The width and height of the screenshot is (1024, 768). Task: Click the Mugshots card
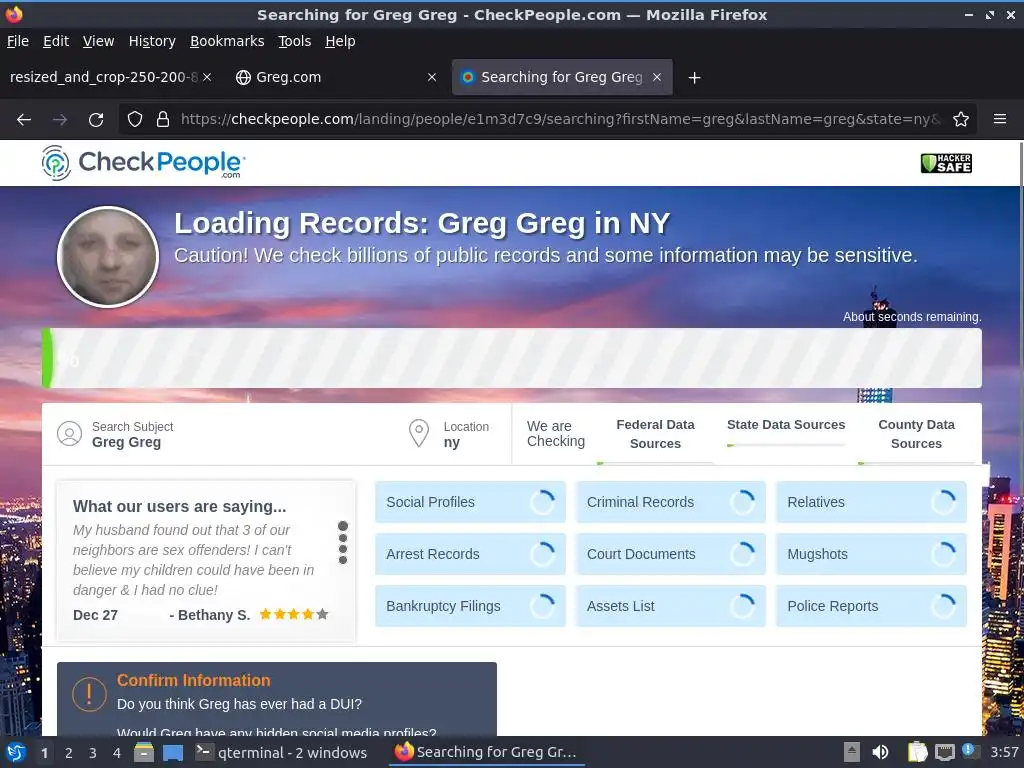coord(871,554)
